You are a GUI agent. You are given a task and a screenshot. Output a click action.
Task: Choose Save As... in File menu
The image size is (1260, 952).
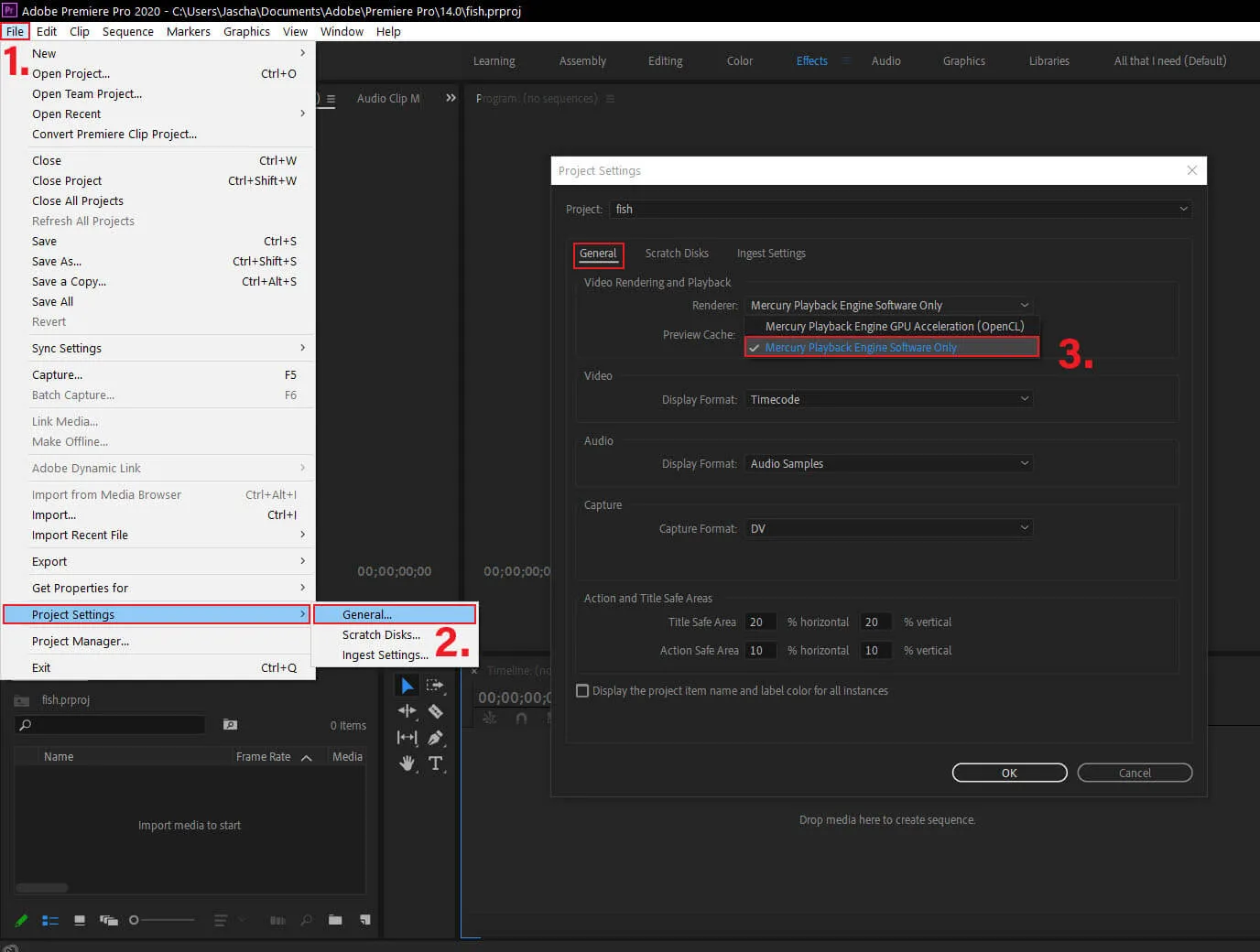pos(157,261)
